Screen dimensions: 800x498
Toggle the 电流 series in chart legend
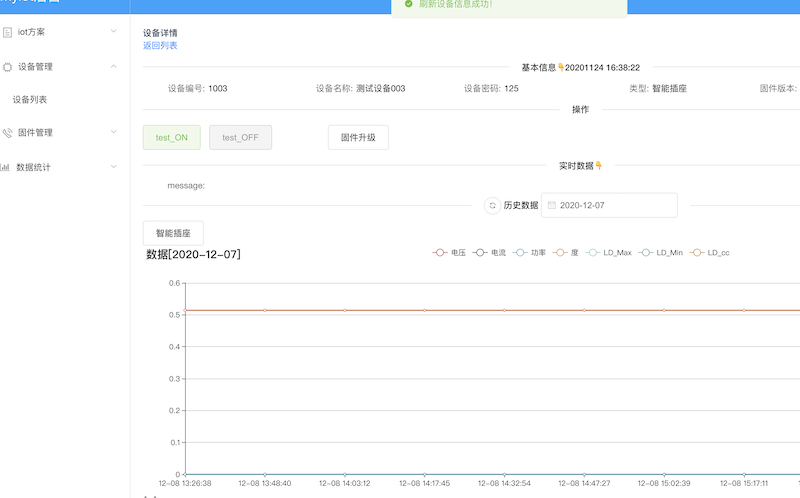[489, 253]
